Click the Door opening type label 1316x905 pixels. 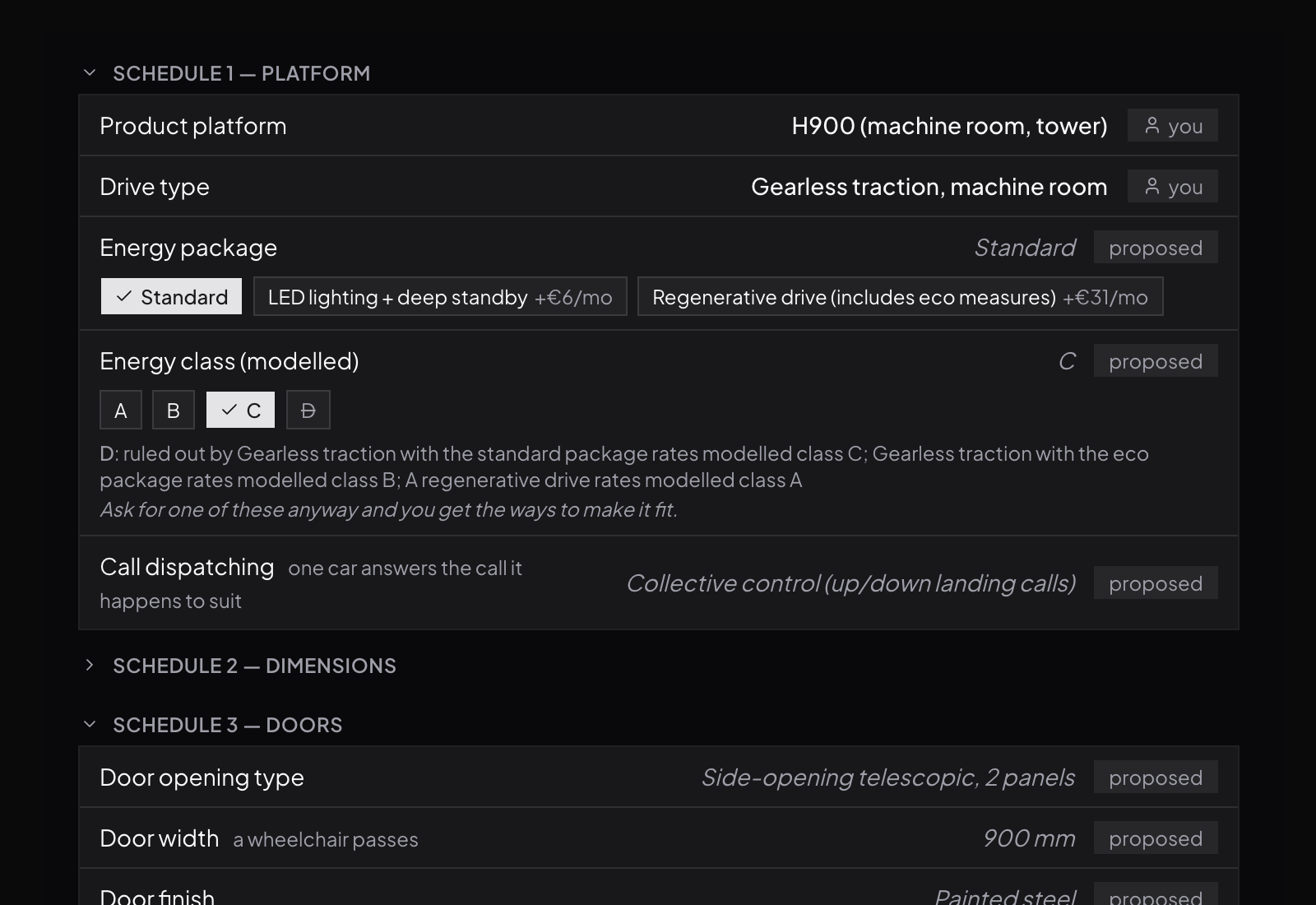202,777
